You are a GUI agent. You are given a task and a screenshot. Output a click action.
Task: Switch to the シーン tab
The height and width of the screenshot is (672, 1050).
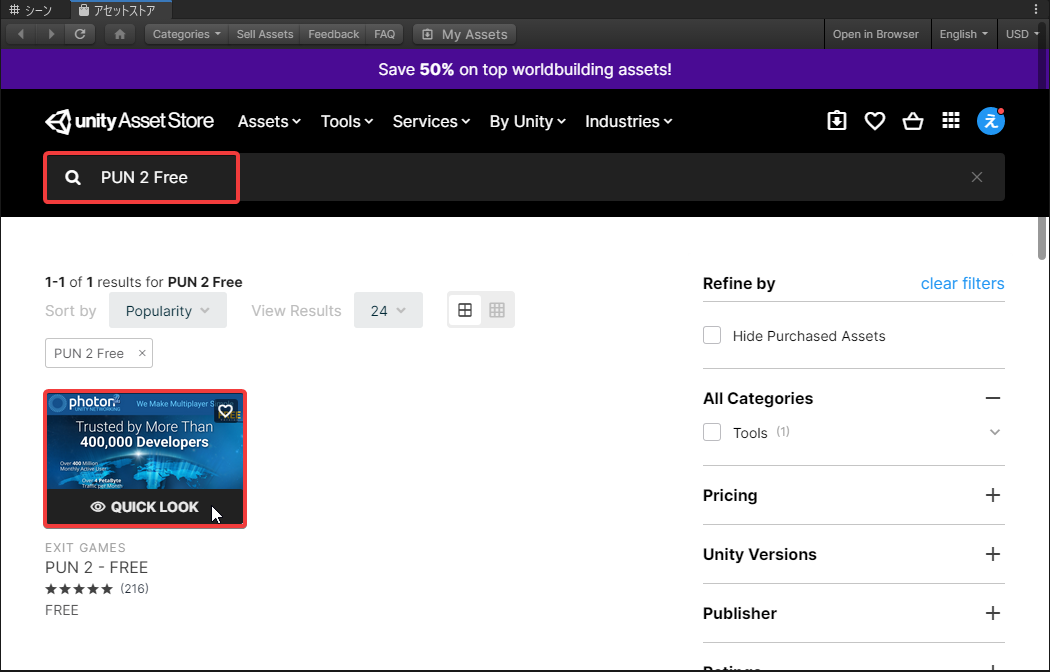click(x=31, y=10)
